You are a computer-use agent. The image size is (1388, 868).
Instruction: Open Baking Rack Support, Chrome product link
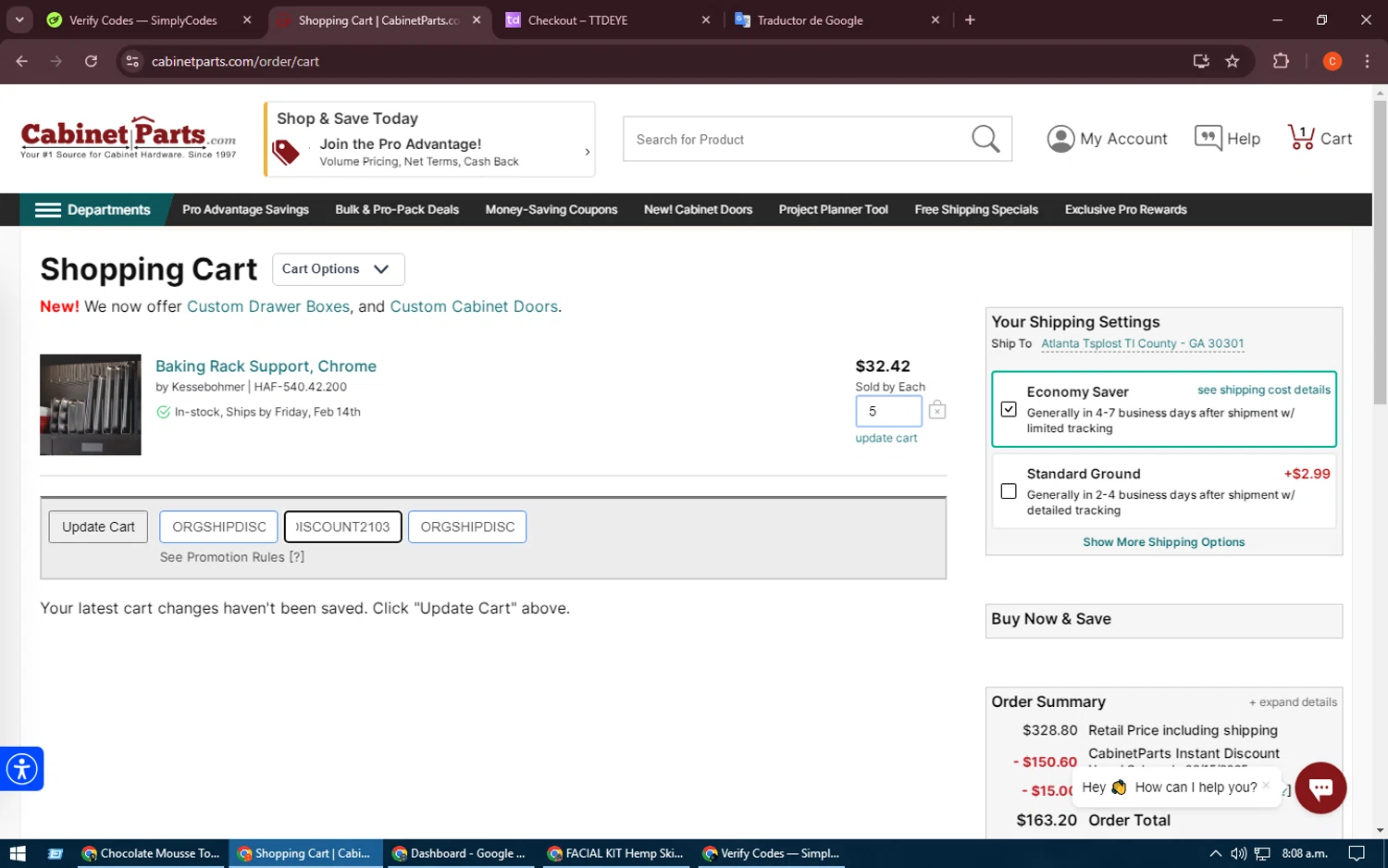pyautogui.click(x=266, y=366)
